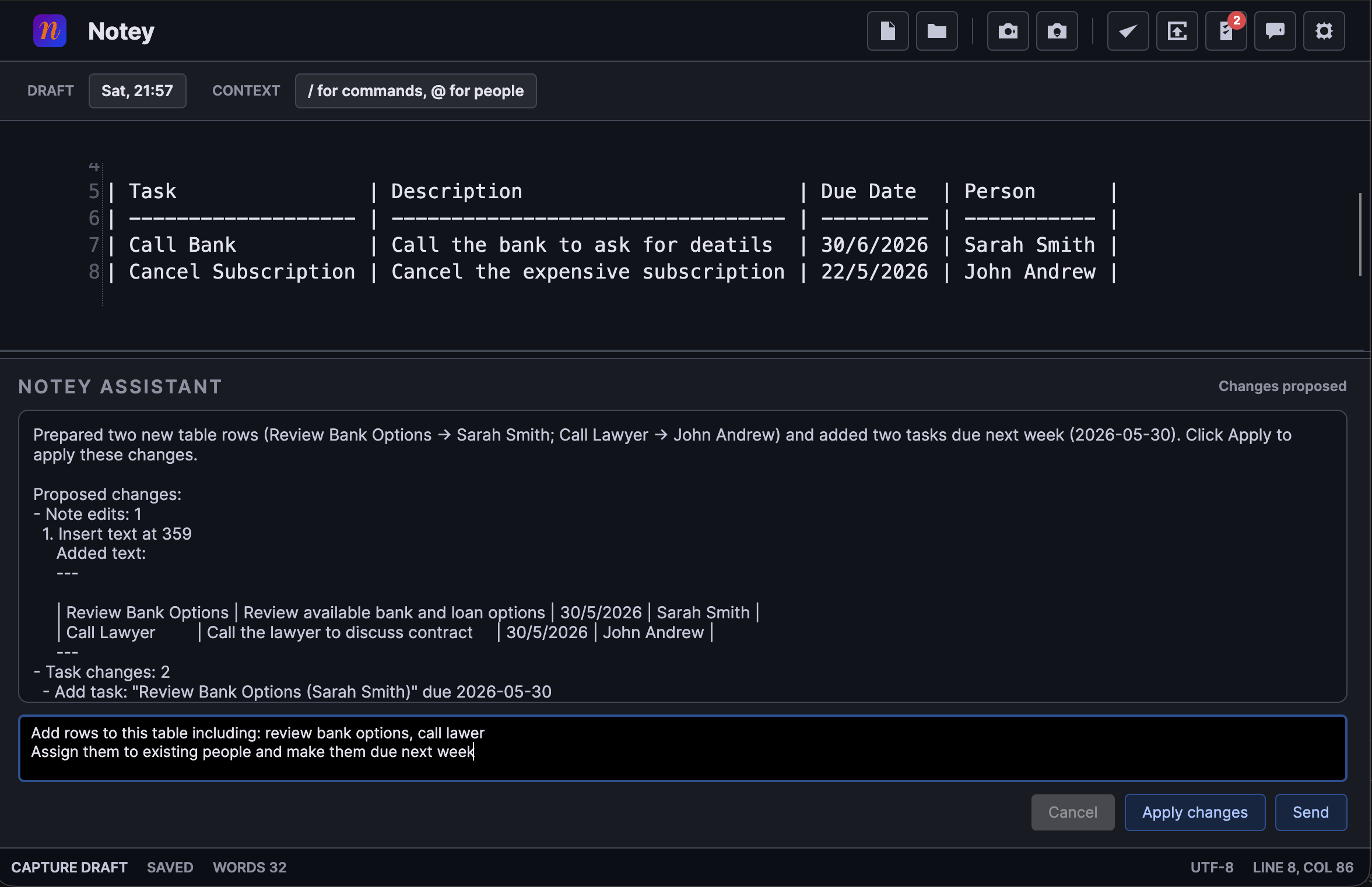This screenshot has height=887, width=1372.
Task: Open settings with the gear icon
Action: pyautogui.click(x=1324, y=31)
